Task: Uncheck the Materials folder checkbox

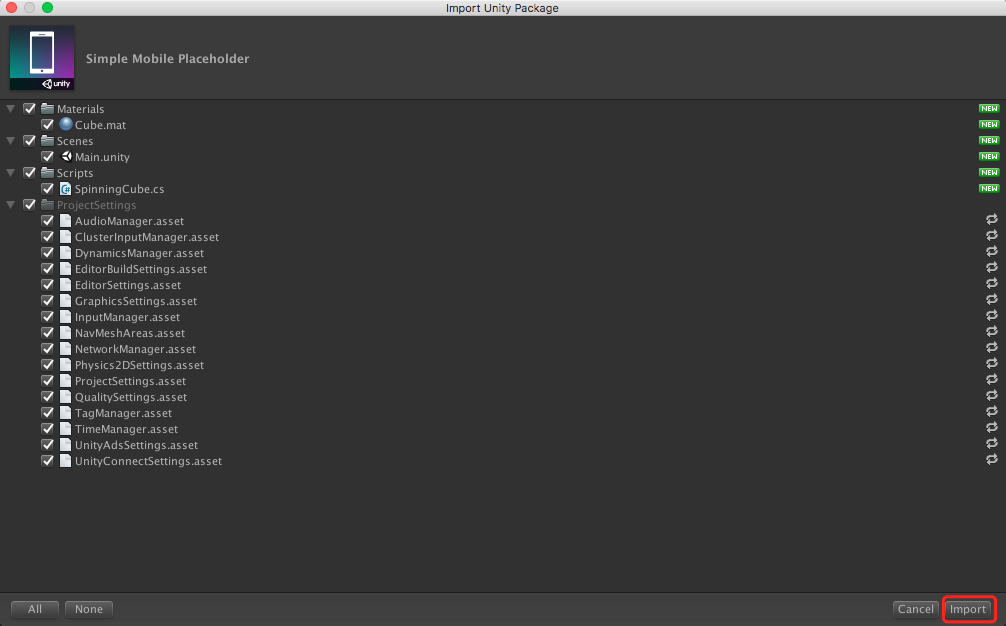Action: (x=30, y=108)
